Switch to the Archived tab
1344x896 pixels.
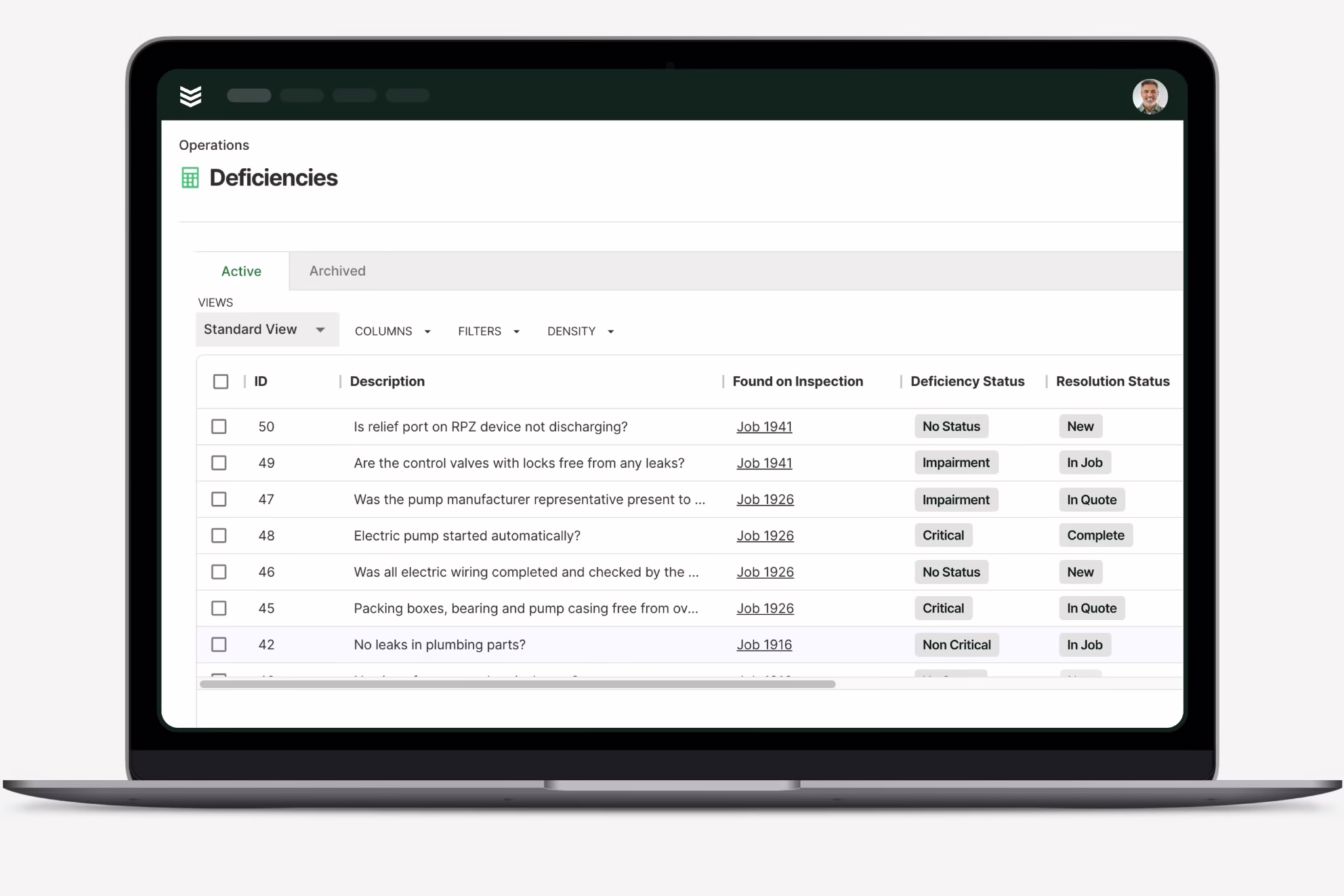pyautogui.click(x=337, y=271)
